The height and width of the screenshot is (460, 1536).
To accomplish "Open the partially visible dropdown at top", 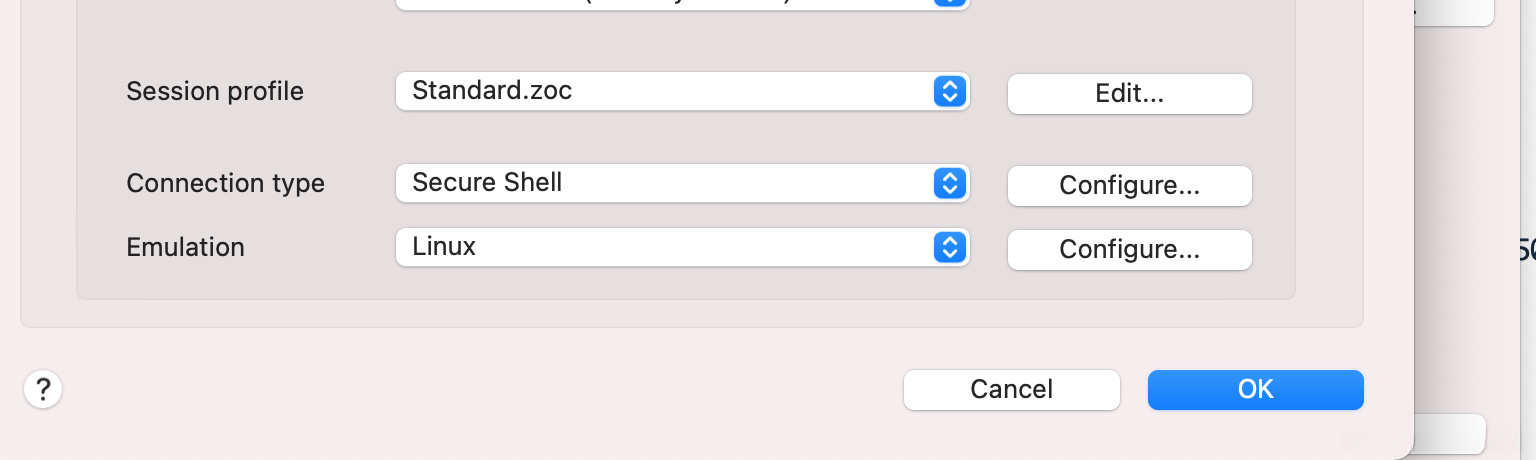I will [682, 3].
